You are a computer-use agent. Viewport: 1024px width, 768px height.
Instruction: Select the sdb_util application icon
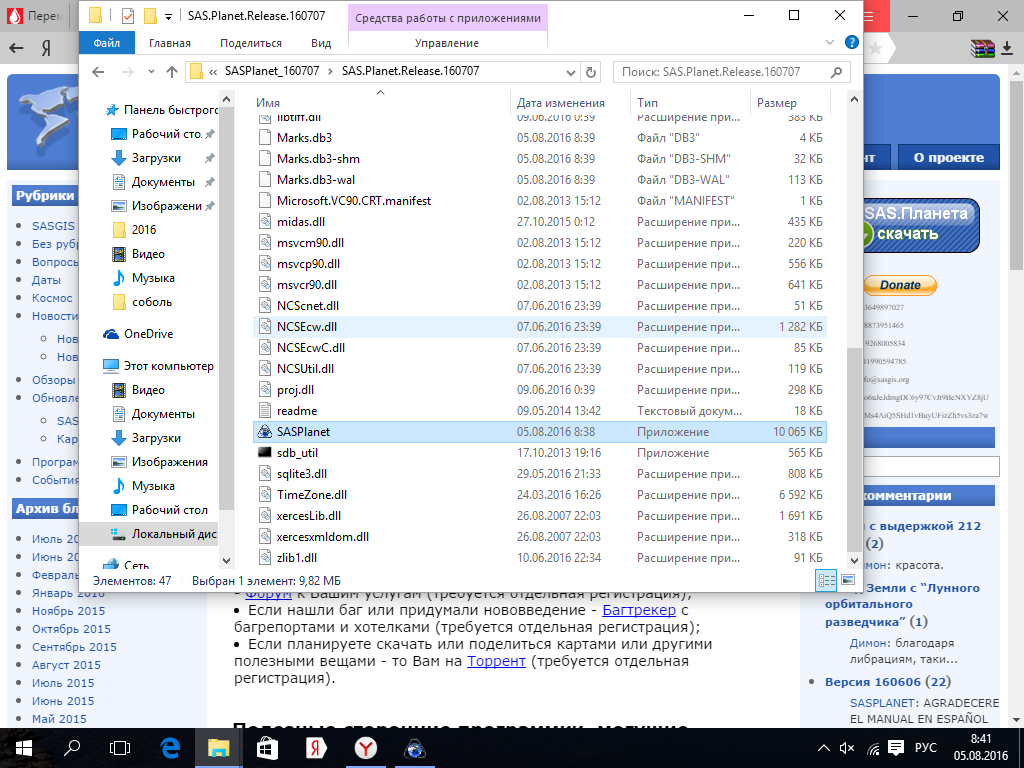click(264, 453)
